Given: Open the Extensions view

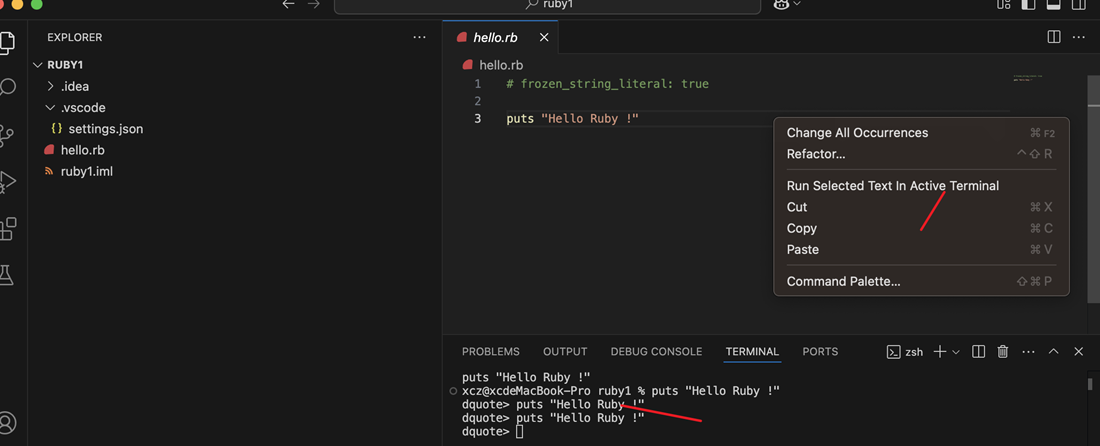Looking at the screenshot, I should click(8, 229).
